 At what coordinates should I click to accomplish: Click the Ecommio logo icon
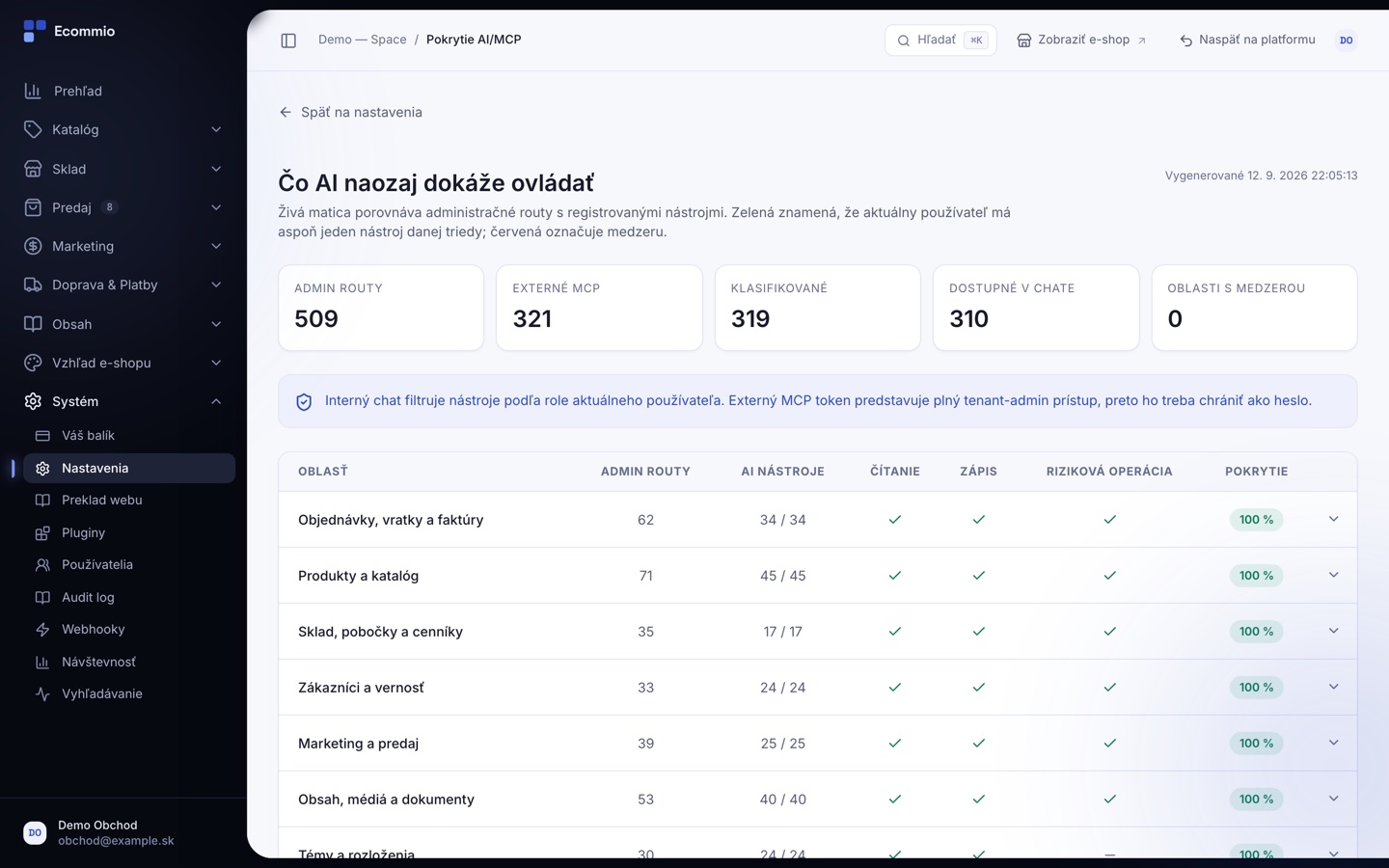click(x=35, y=31)
